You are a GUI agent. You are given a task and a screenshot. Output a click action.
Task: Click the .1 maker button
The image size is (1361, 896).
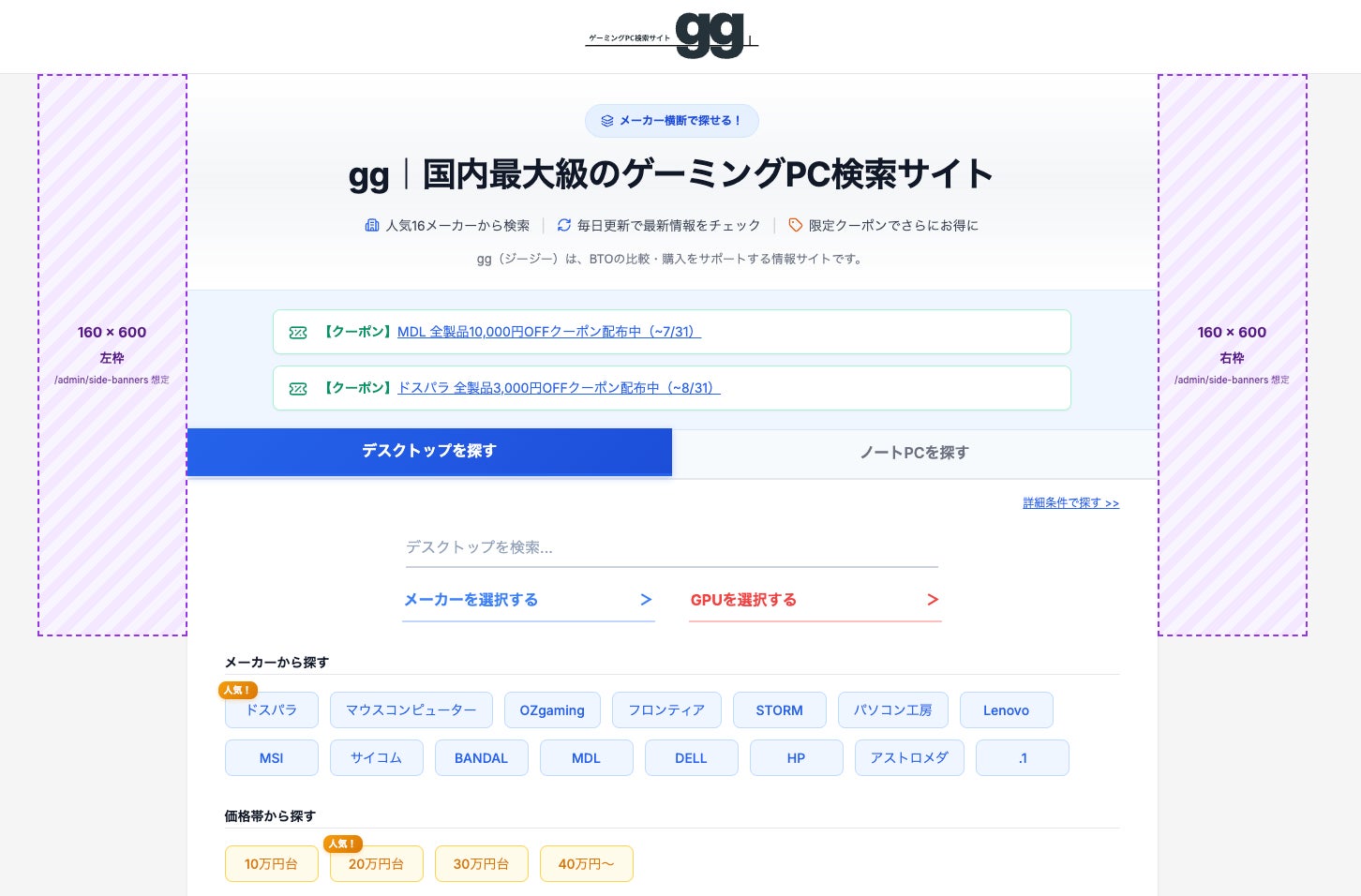1023,758
